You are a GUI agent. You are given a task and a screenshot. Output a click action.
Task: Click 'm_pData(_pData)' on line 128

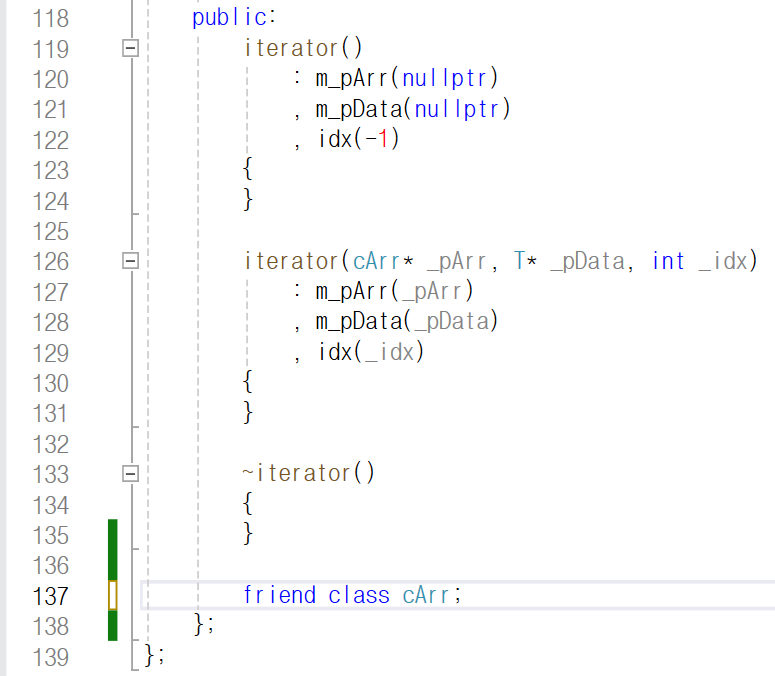pyautogui.click(x=406, y=322)
